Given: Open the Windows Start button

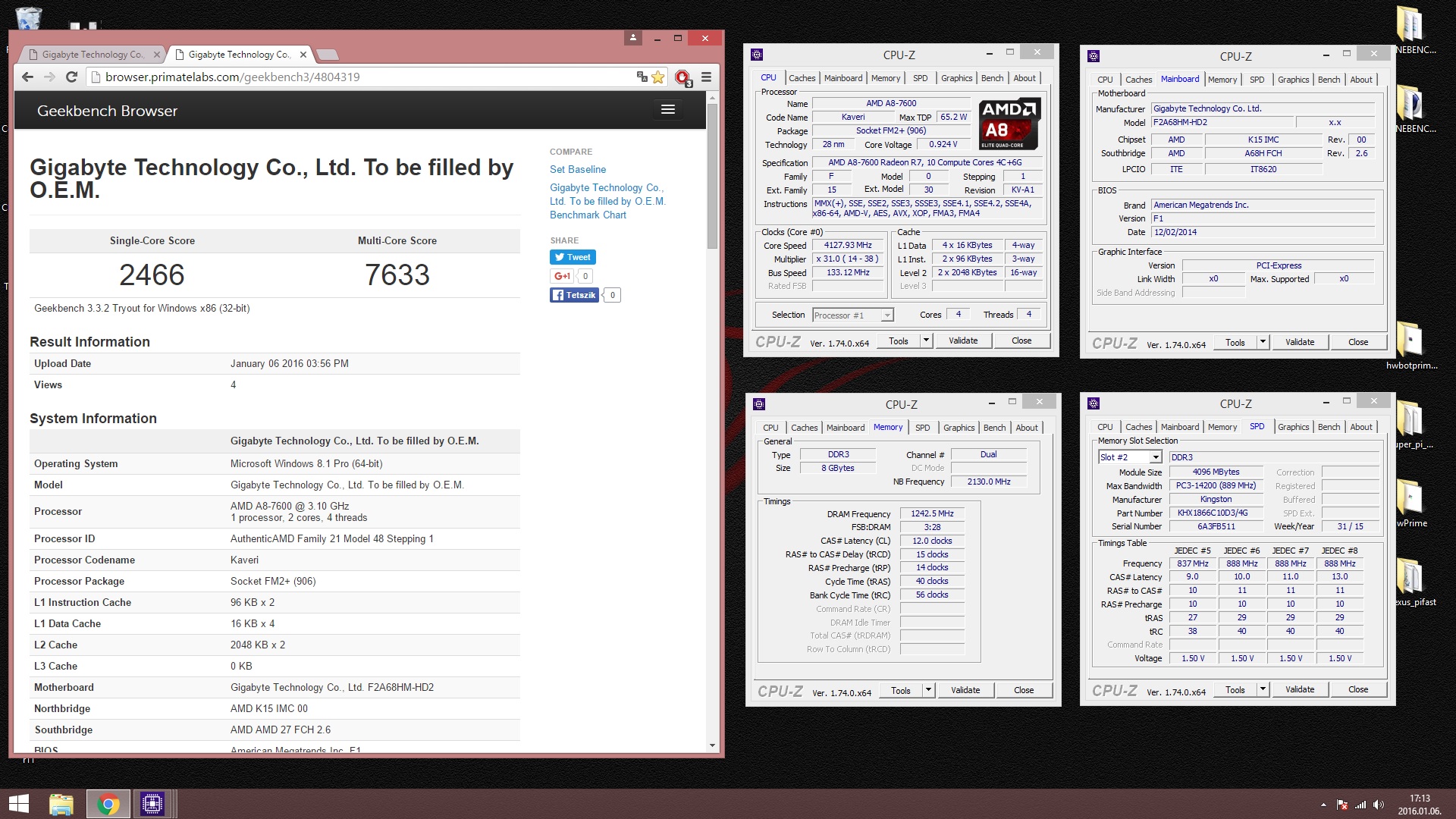Looking at the screenshot, I should [18, 804].
